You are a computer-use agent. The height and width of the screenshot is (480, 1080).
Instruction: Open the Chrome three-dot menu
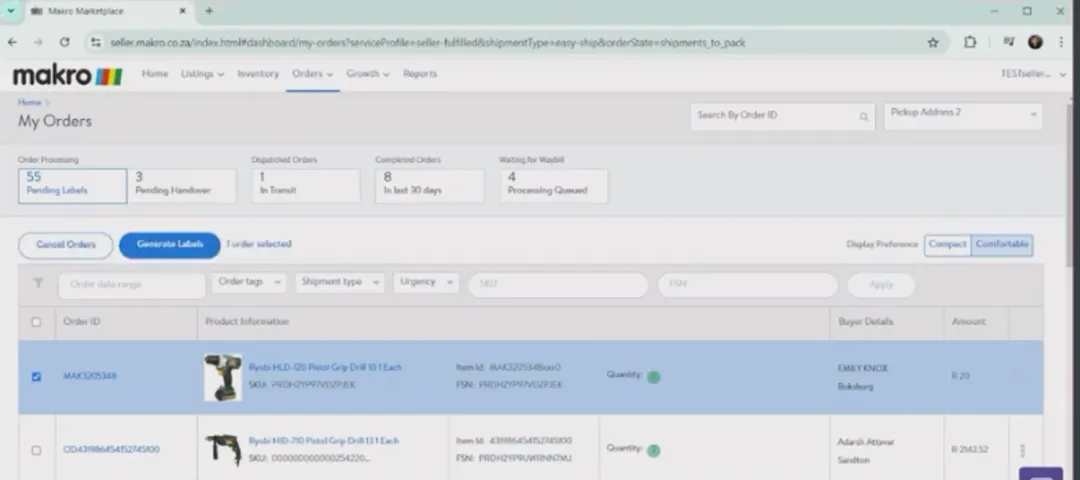pos(1061,43)
